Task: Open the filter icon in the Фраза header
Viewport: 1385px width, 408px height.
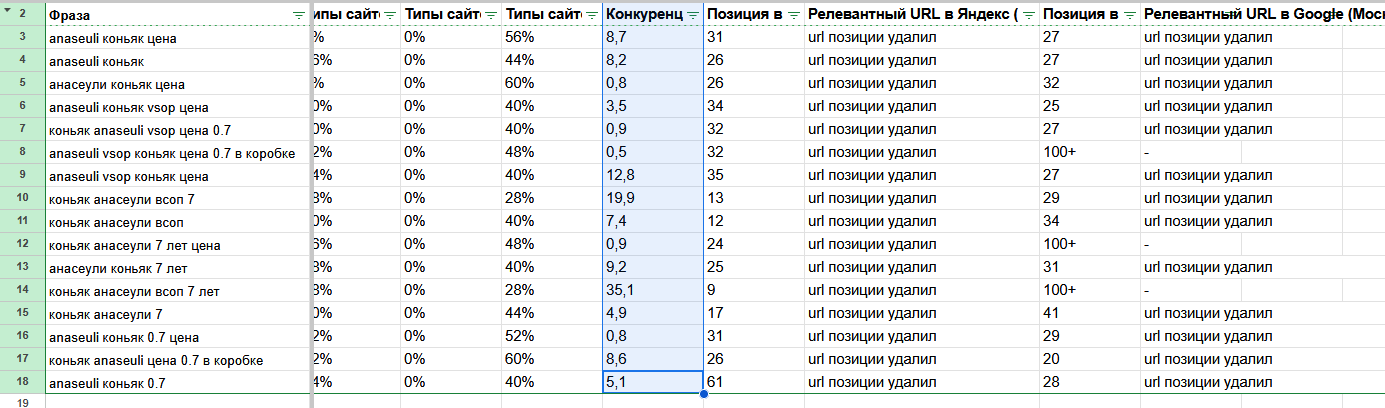Action: [299, 15]
